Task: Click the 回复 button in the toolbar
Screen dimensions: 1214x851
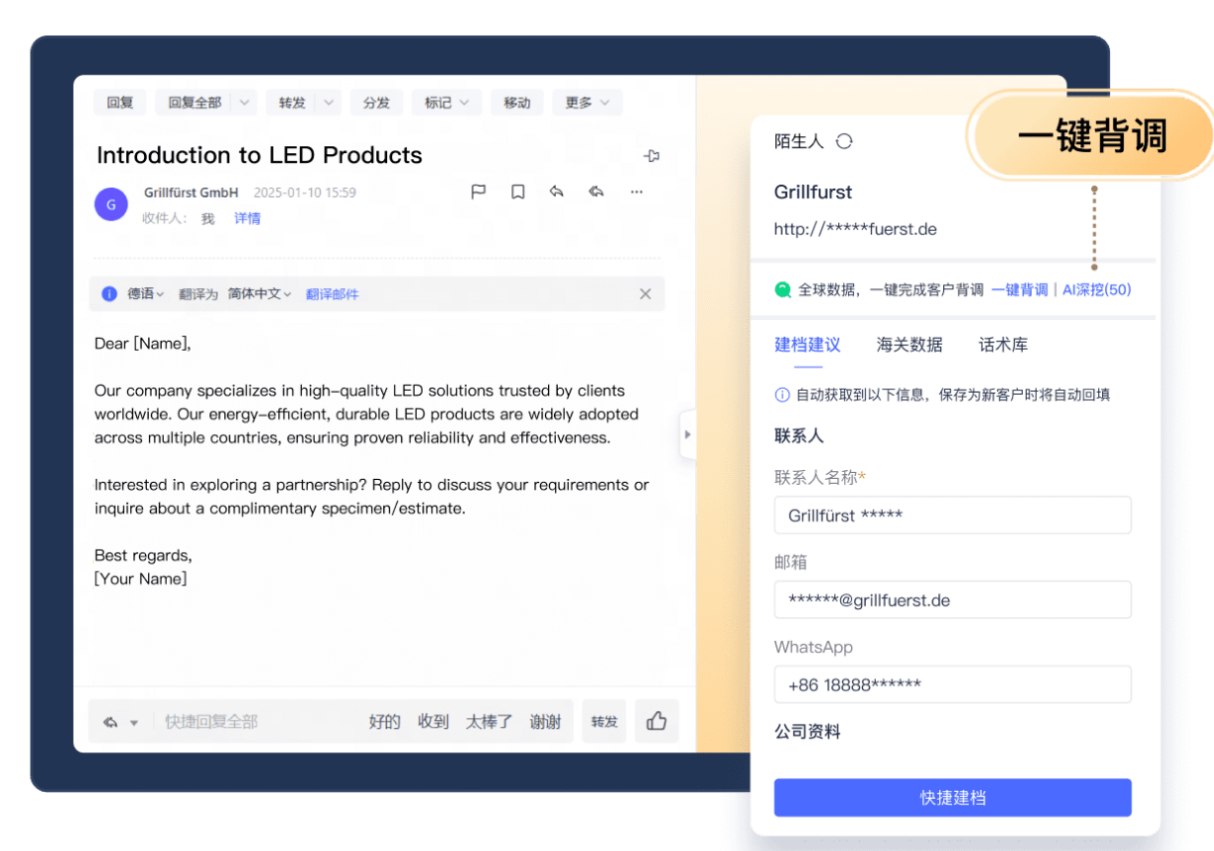Action: click(120, 102)
